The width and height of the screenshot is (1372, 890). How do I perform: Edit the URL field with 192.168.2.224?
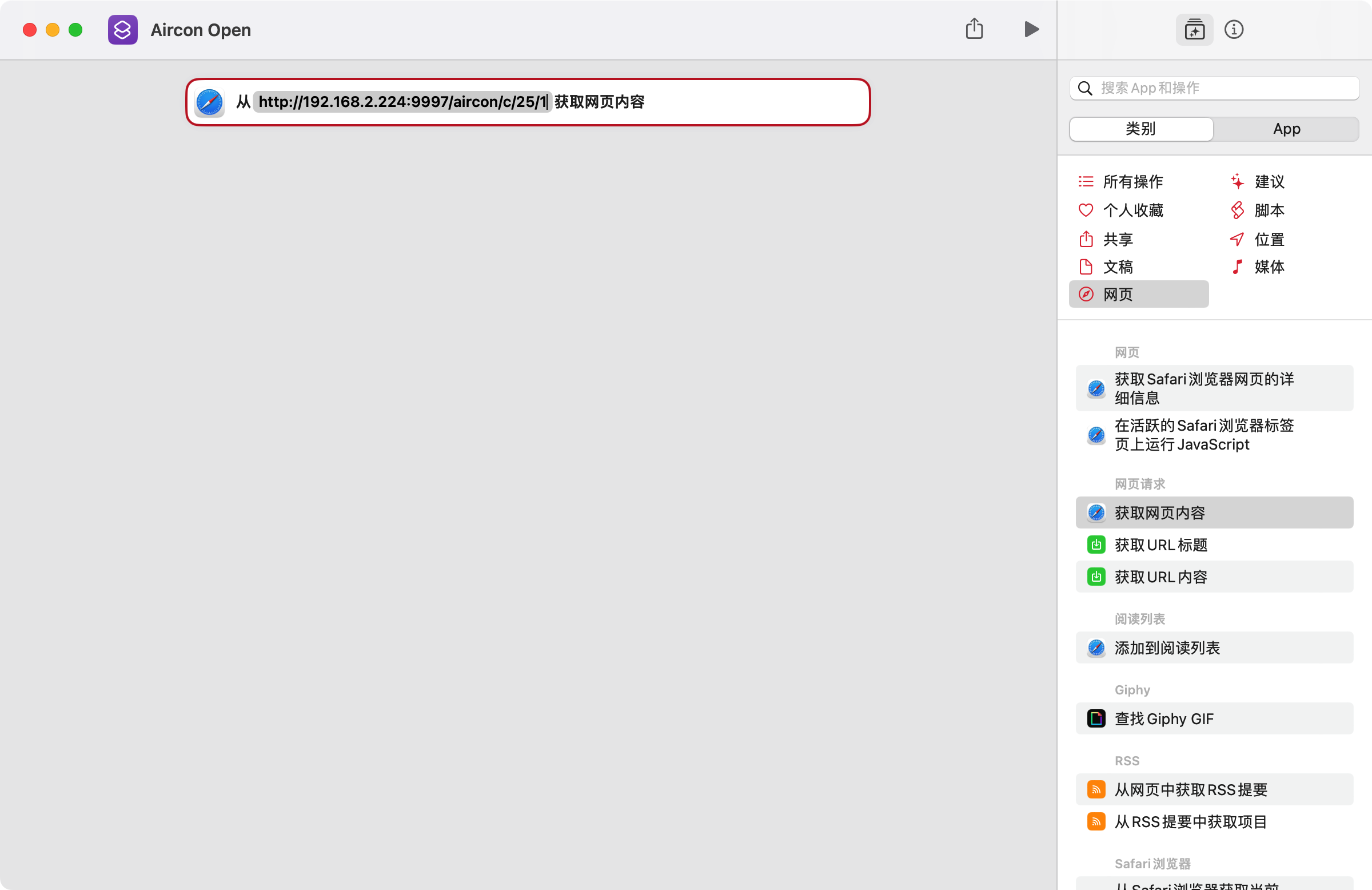(x=402, y=102)
